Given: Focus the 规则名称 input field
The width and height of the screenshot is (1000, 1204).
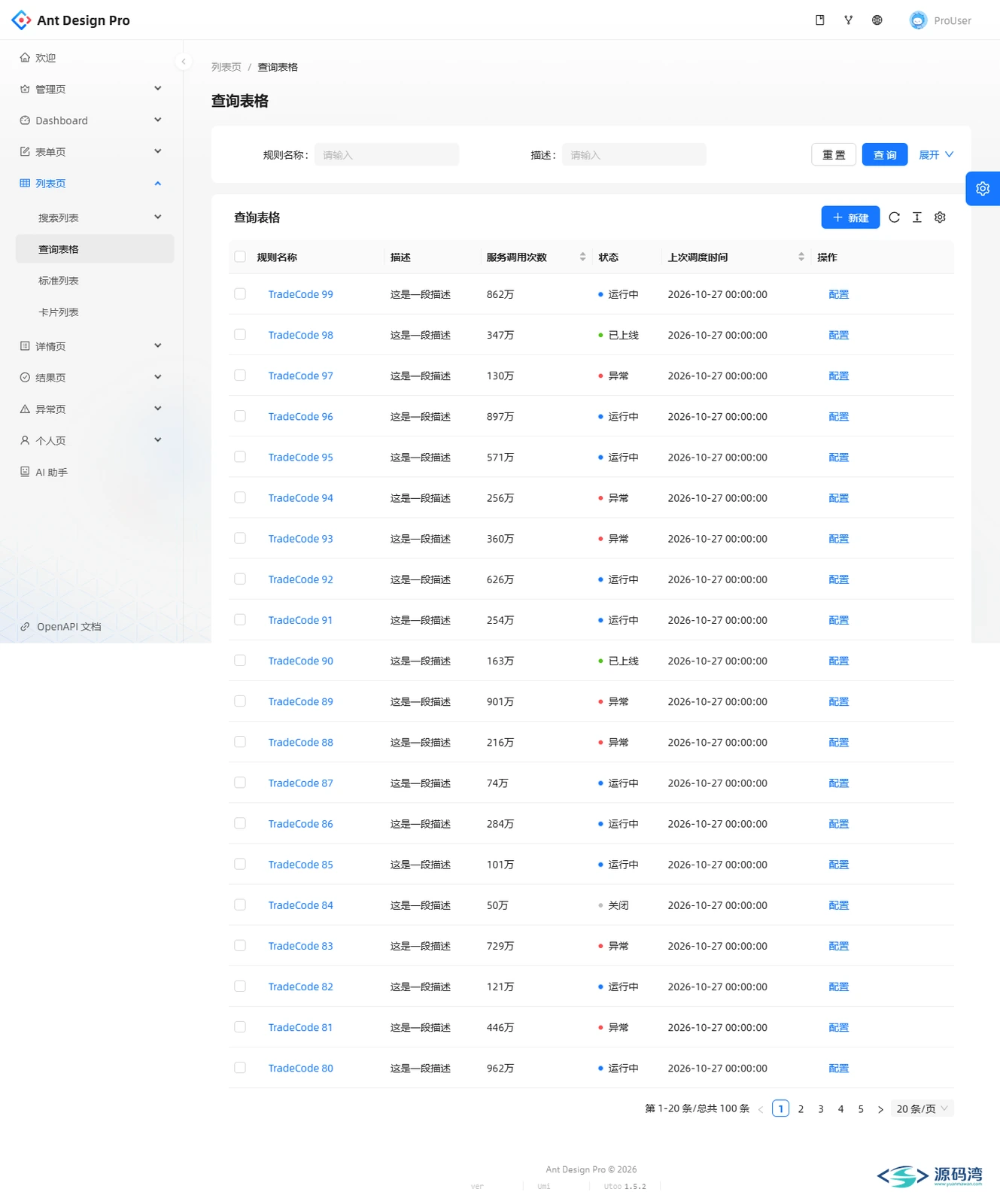Looking at the screenshot, I should 387,155.
